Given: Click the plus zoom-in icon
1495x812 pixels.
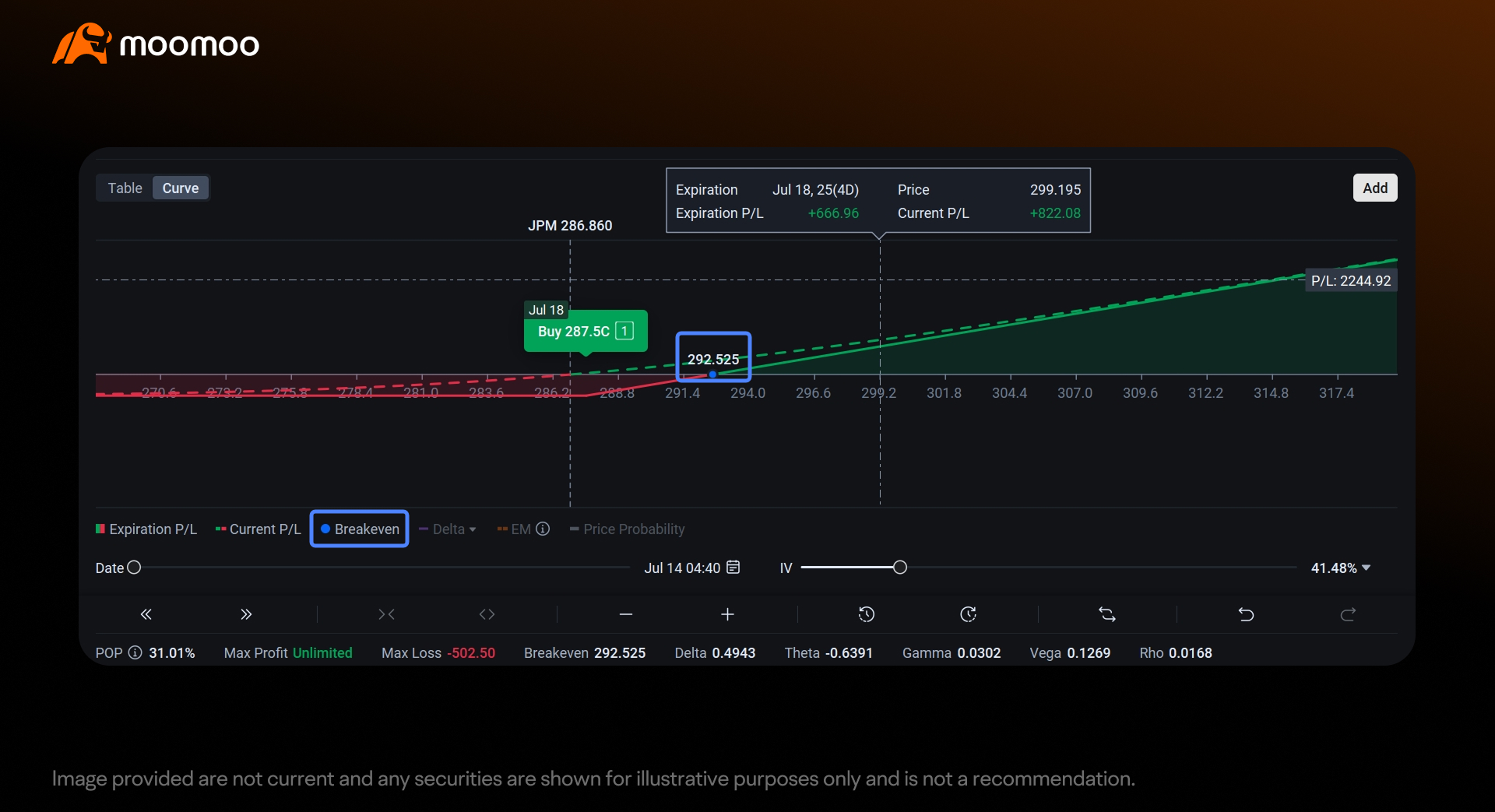Looking at the screenshot, I should [x=727, y=614].
